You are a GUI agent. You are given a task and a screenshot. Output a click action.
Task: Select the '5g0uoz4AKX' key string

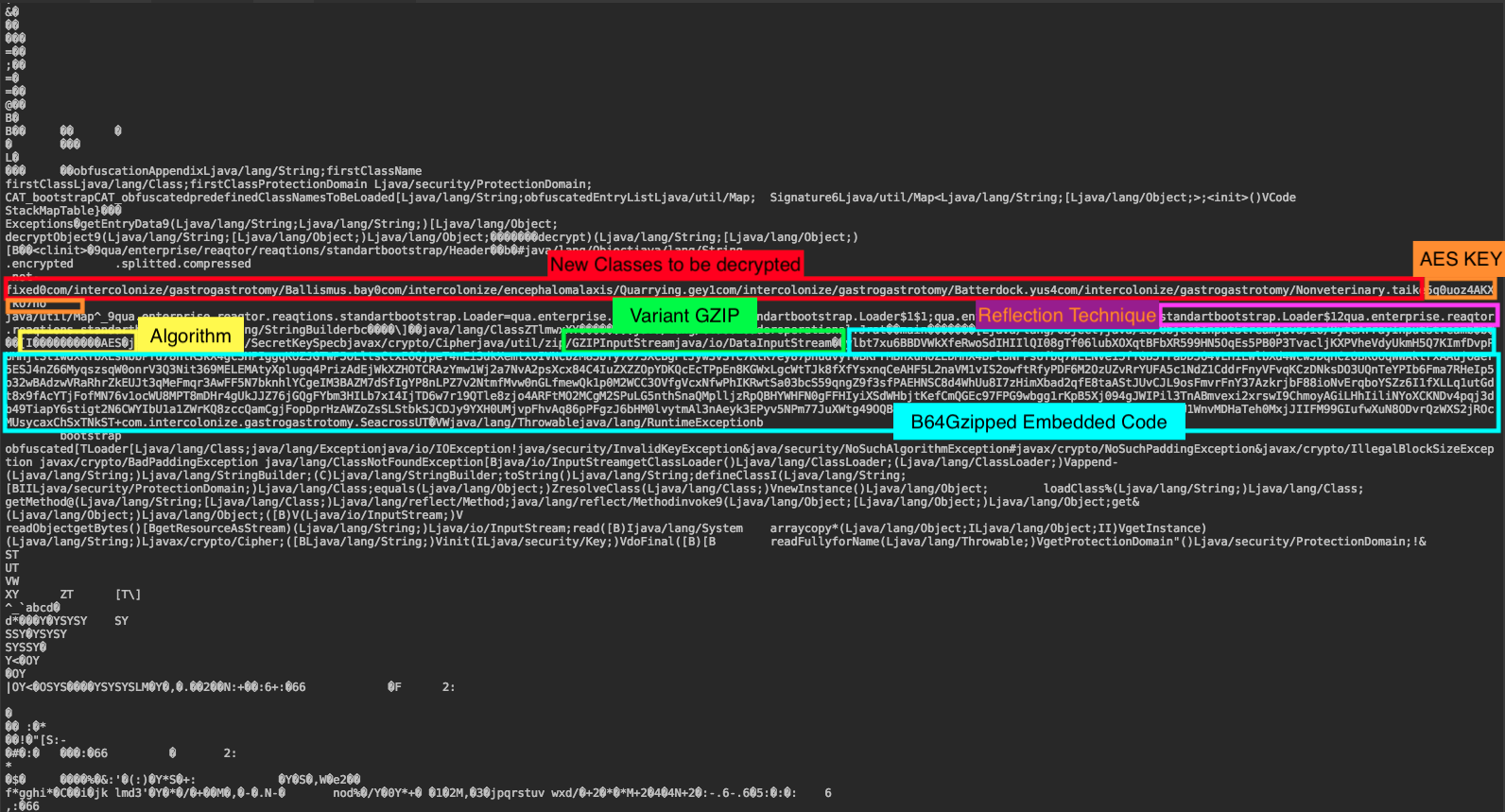tap(1461, 290)
